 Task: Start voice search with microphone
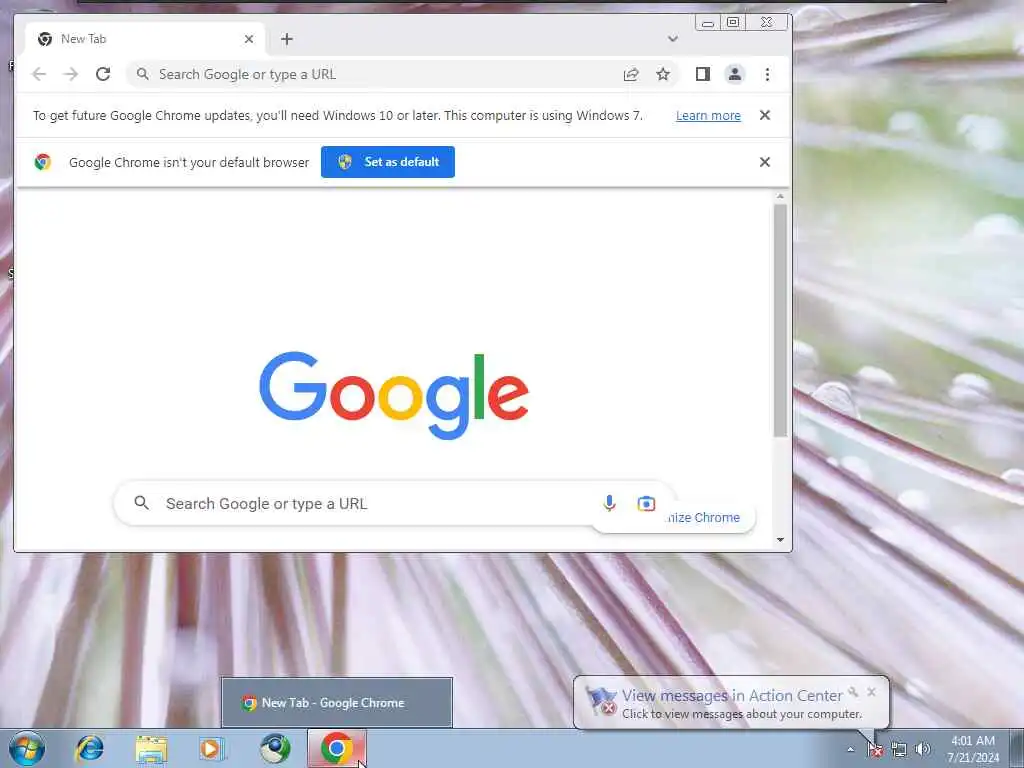pos(609,504)
